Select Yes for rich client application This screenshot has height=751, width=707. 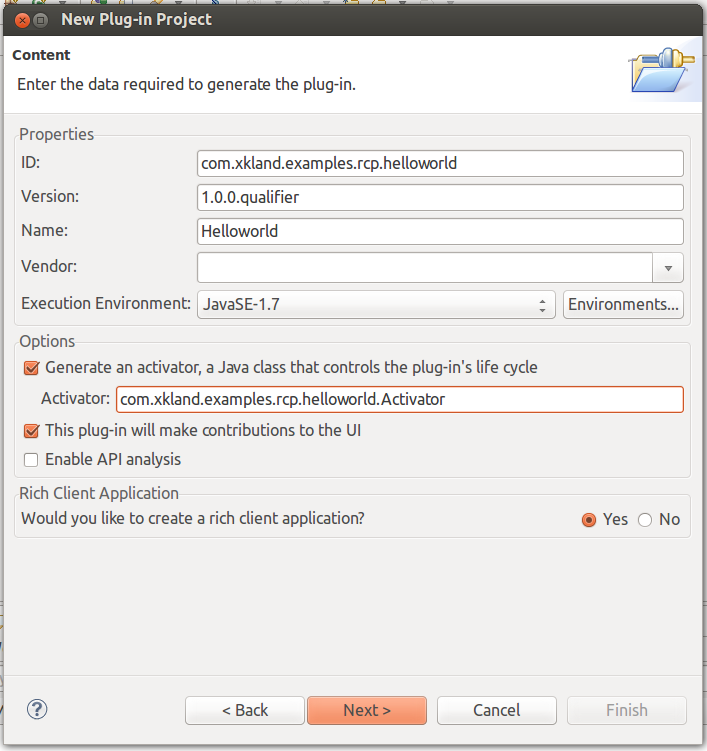589,520
